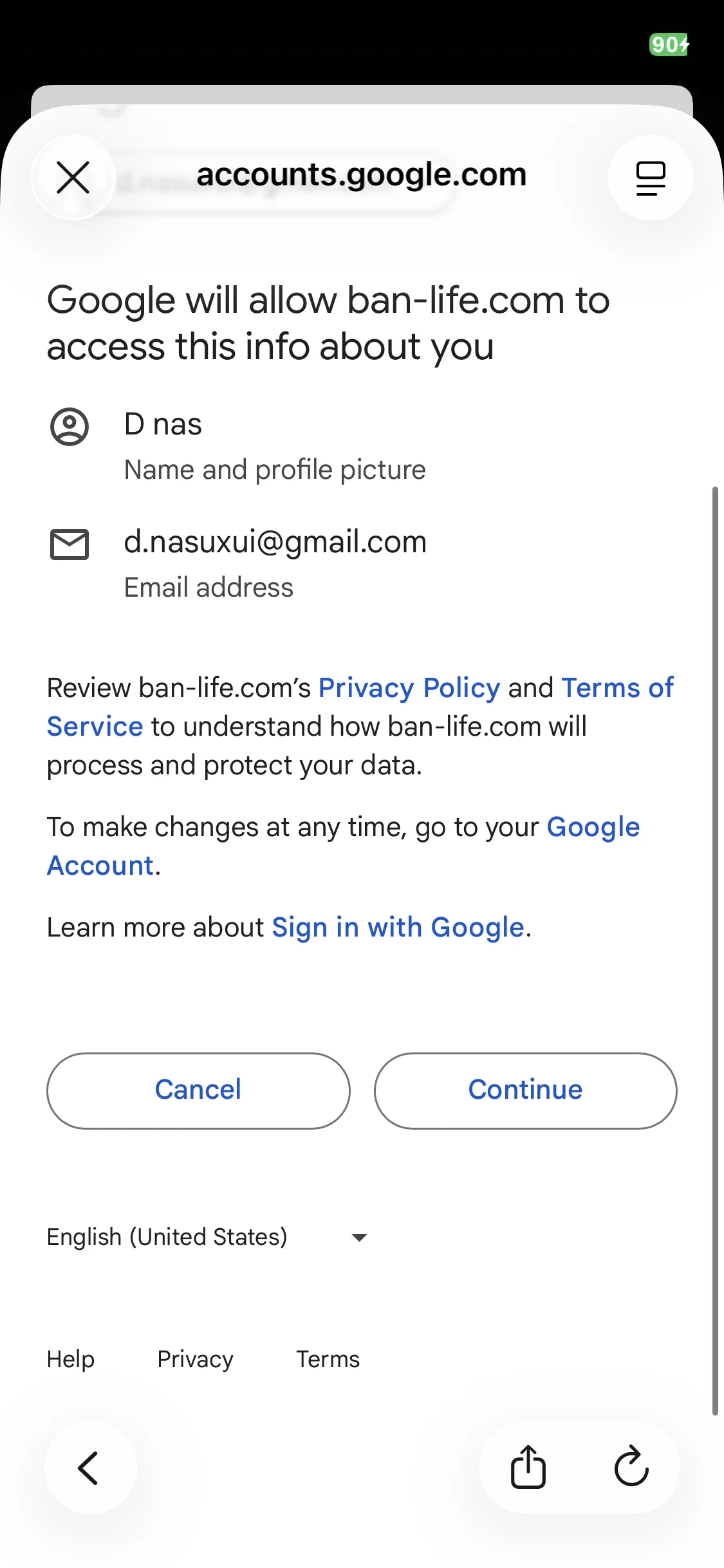Open ban-life.com's Privacy Policy link
Image resolution: width=724 pixels, height=1568 pixels.
pos(409,688)
